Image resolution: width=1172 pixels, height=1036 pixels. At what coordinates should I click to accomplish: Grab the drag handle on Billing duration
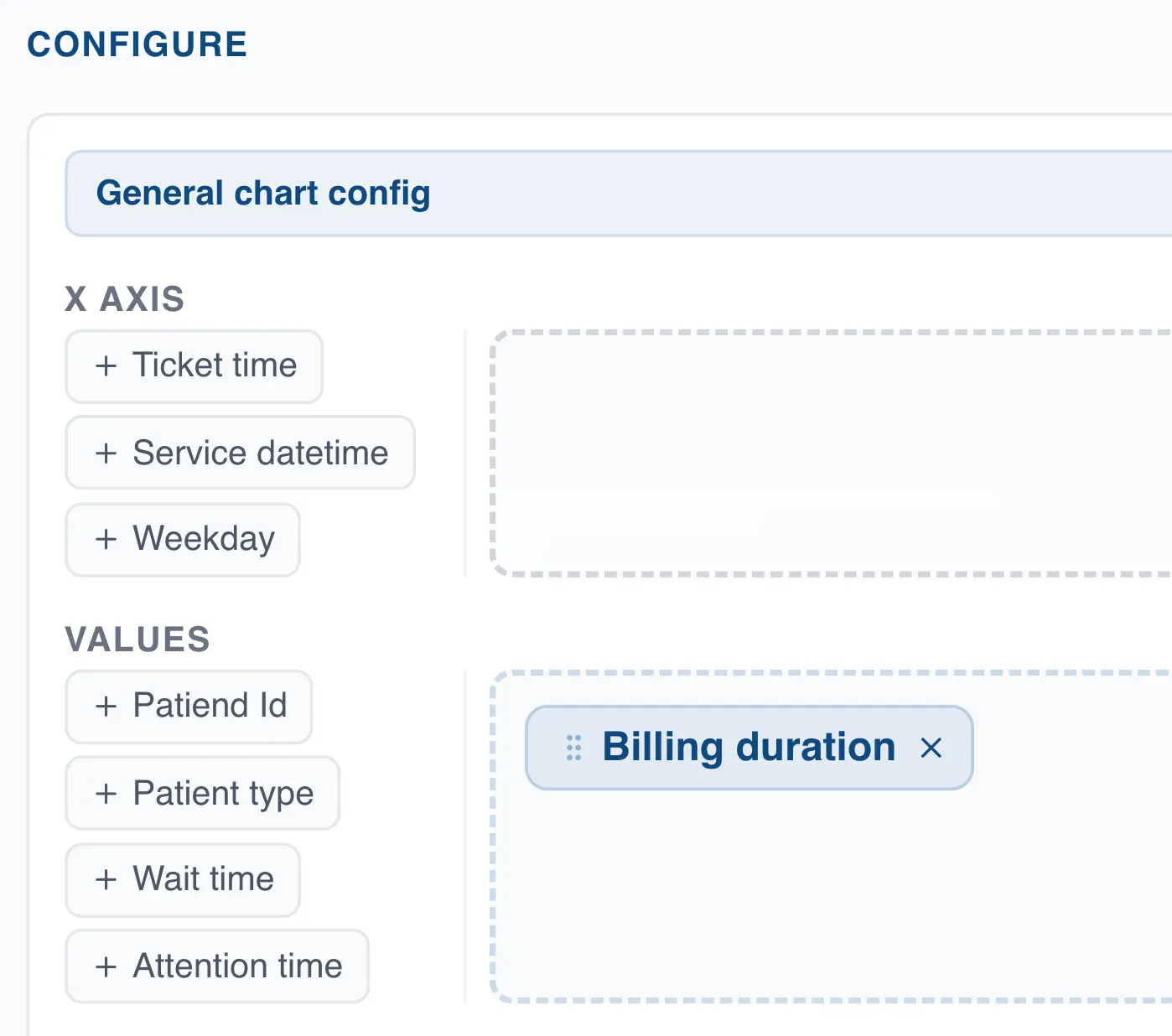pos(573,747)
